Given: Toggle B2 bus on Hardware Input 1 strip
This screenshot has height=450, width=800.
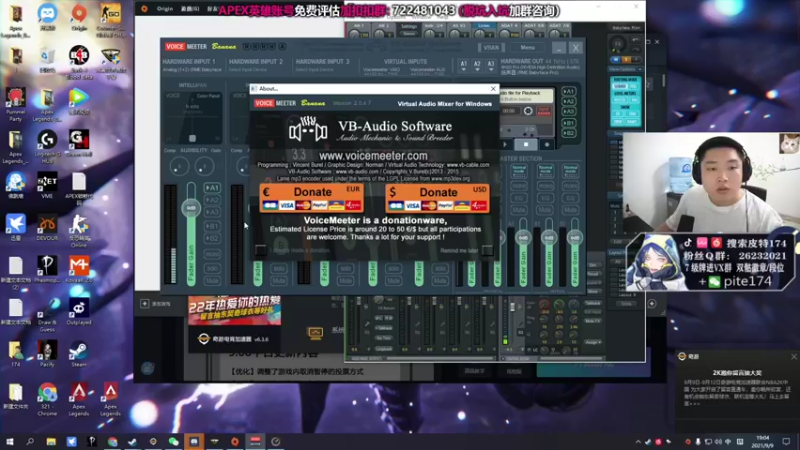Looking at the screenshot, I should pyautogui.click(x=212, y=238).
